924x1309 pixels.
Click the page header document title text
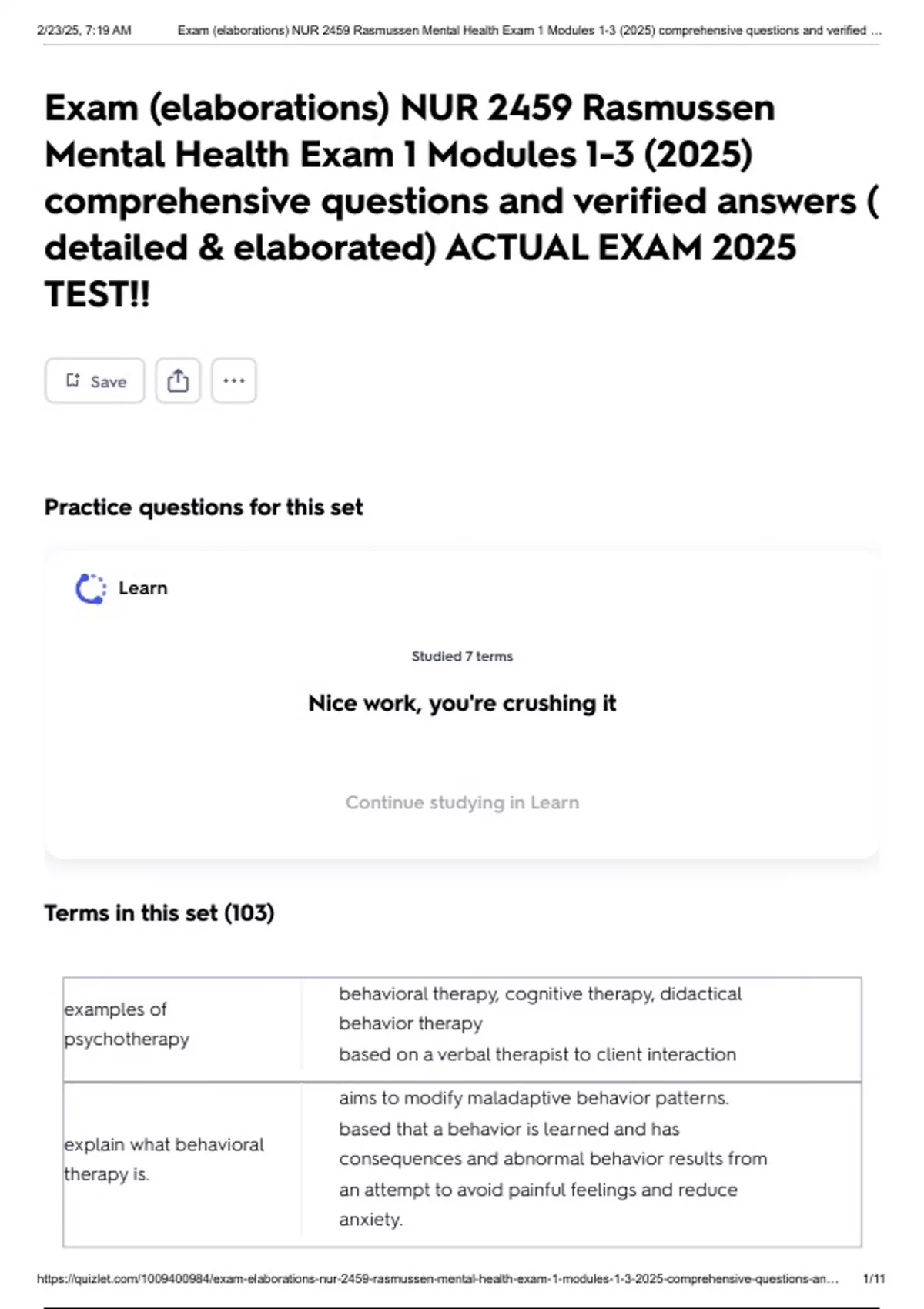point(529,31)
